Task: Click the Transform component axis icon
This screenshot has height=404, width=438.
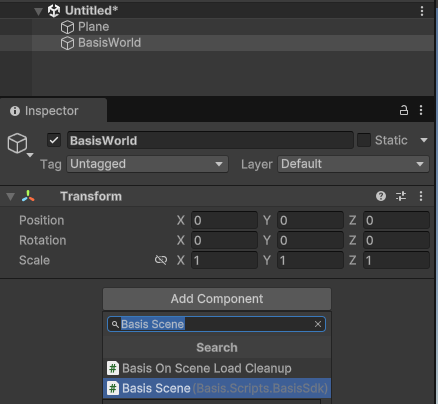Action: point(28,196)
